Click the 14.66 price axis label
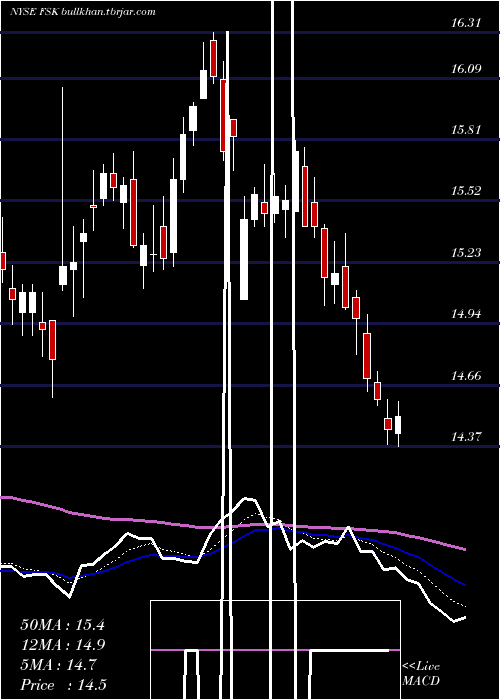This screenshot has height=700, width=500. click(x=466, y=375)
